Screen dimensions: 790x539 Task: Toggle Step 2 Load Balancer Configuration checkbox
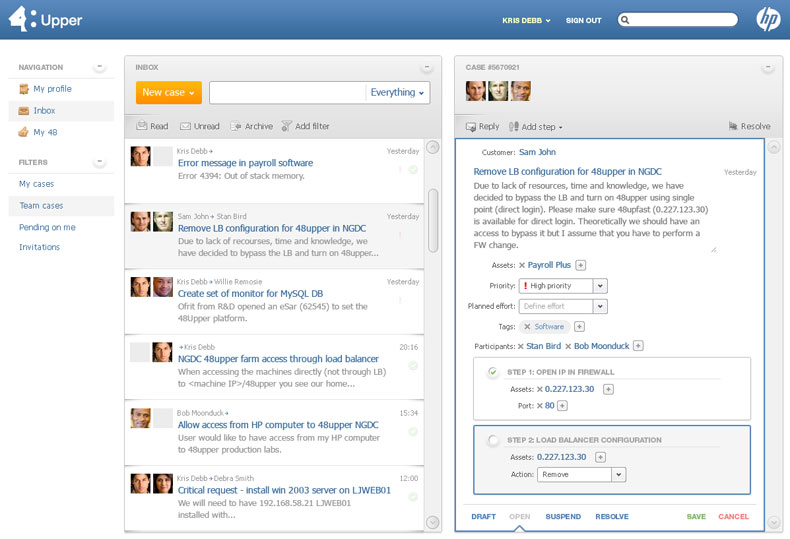click(x=493, y=440)
